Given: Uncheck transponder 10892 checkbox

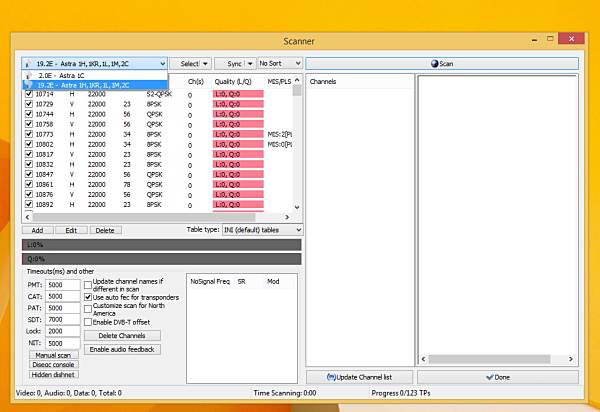Looking at the screenshot, I should click(29, 204).
